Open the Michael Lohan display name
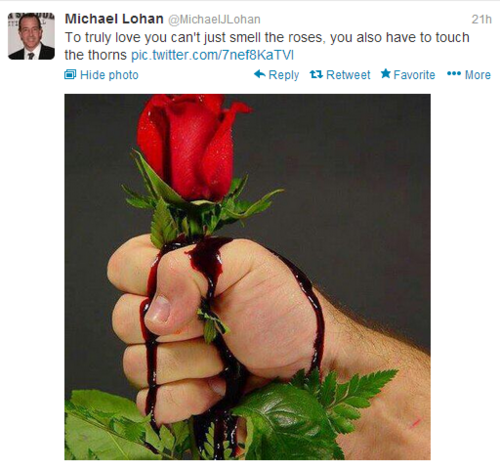Image resolution: width=500 pixels, height=470 pixels. [x=114, y=19]
